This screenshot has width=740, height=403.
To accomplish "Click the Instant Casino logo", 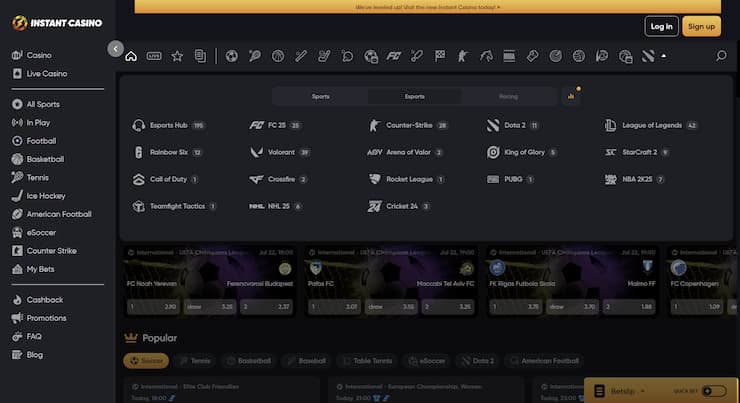I will pyautogui.click(x=57, y=23).
